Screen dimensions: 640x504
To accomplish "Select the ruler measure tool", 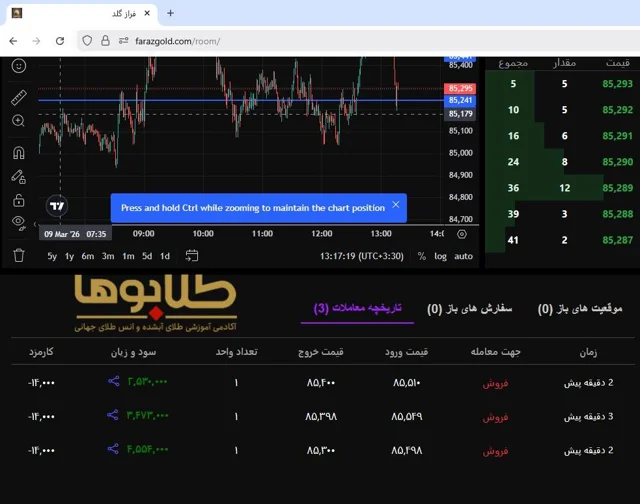I will pos(19,97).
